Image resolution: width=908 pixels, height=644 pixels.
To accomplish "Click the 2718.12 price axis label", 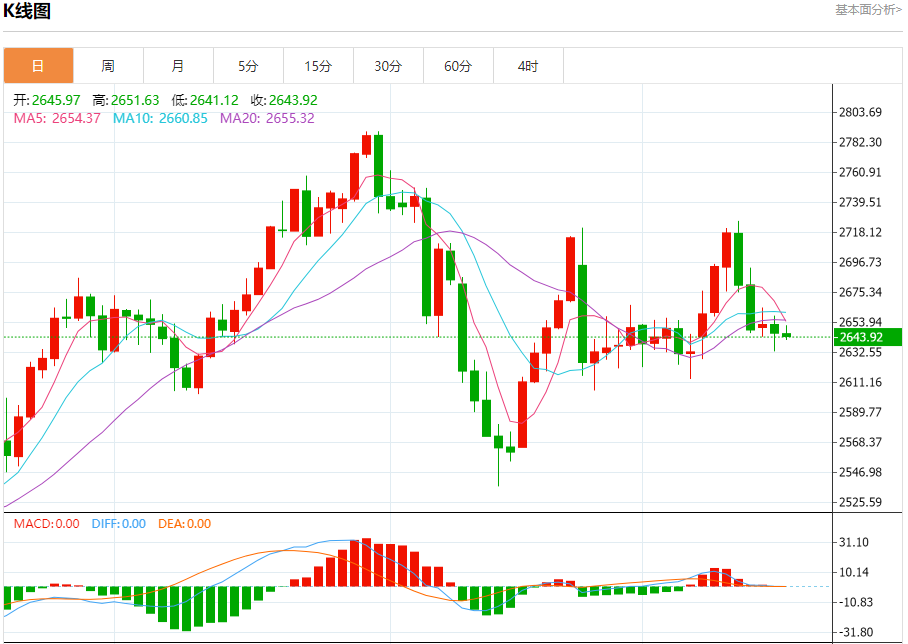I will [x=861, y=232].
